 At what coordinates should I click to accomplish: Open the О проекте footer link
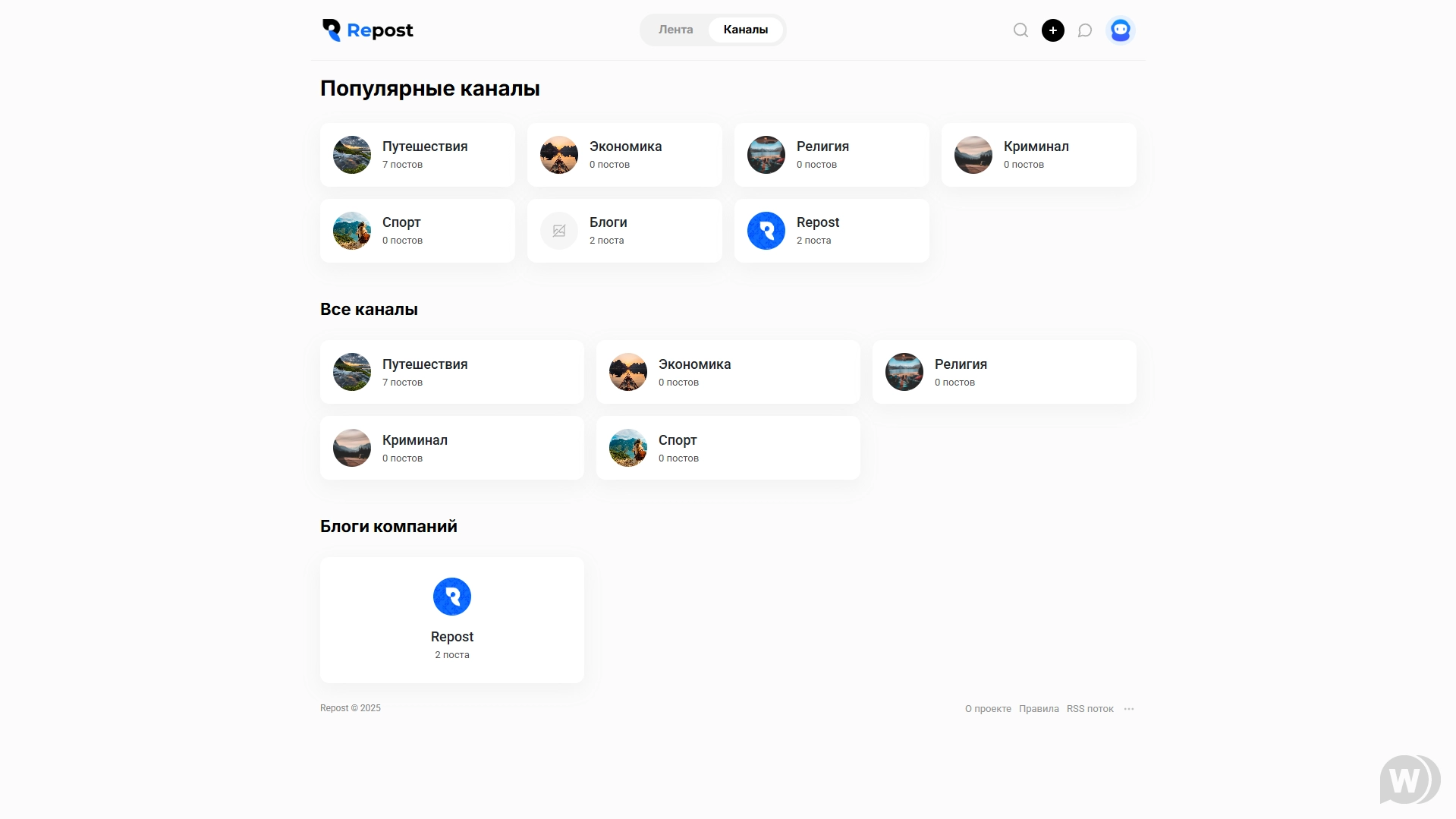click(987, 709)
